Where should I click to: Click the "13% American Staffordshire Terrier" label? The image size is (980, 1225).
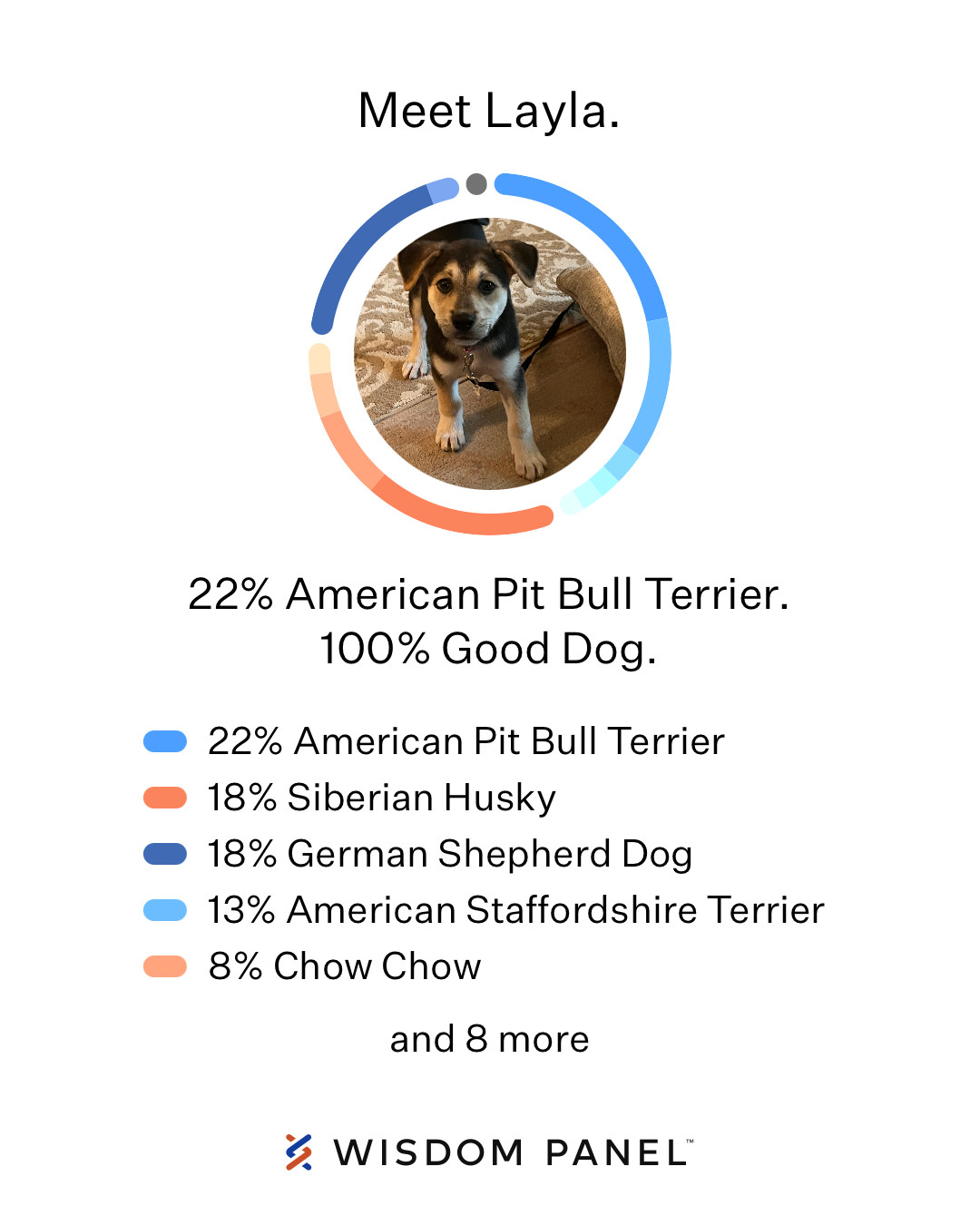point(515,910)
